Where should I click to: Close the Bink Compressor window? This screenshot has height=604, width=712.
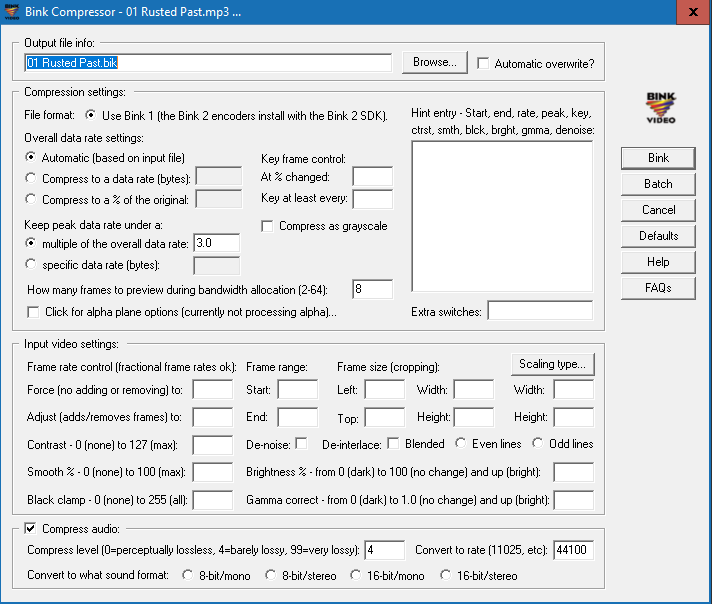pyautogui.click(x=693, y=12)
